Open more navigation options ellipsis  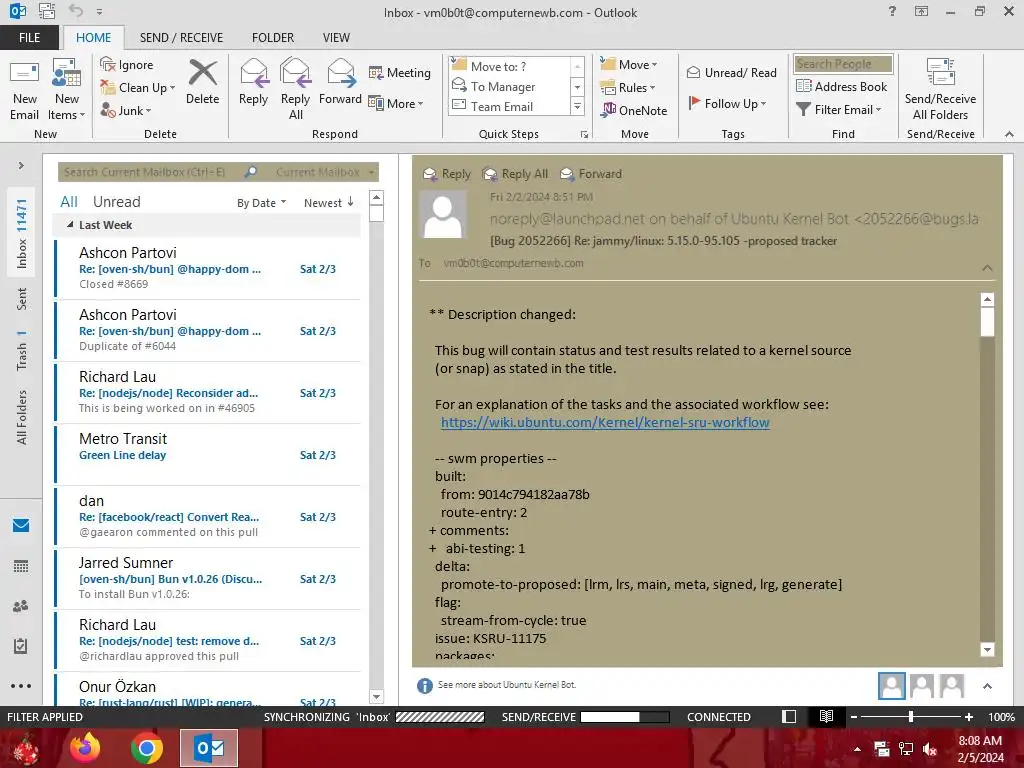21,686
